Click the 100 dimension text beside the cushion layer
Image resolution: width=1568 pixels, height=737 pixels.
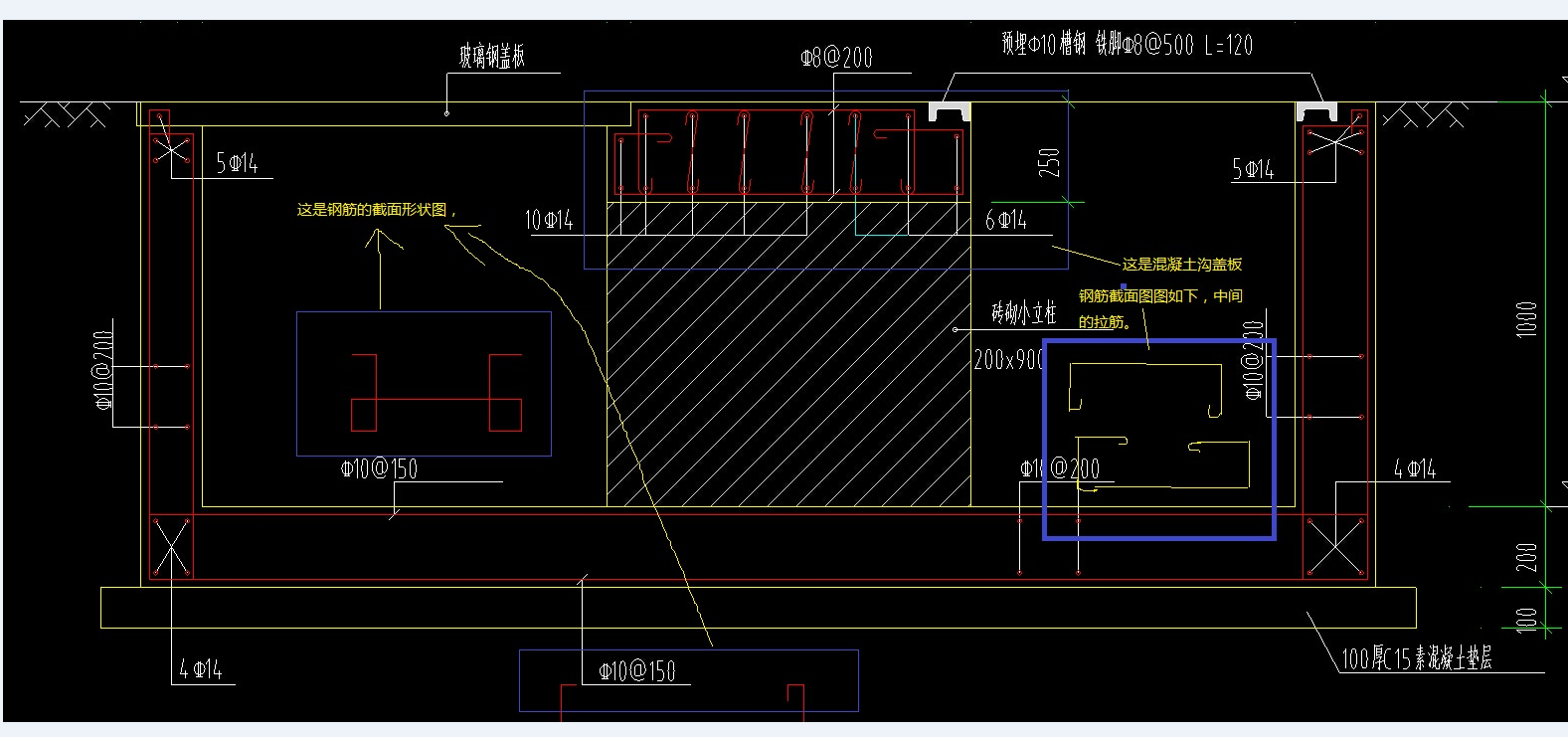coord(1527,620)
